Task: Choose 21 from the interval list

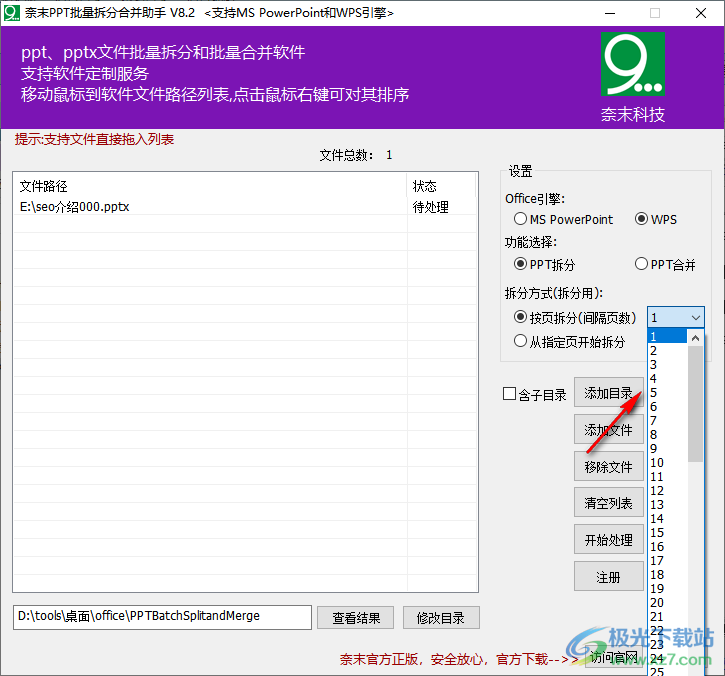Action: (667, 617)
